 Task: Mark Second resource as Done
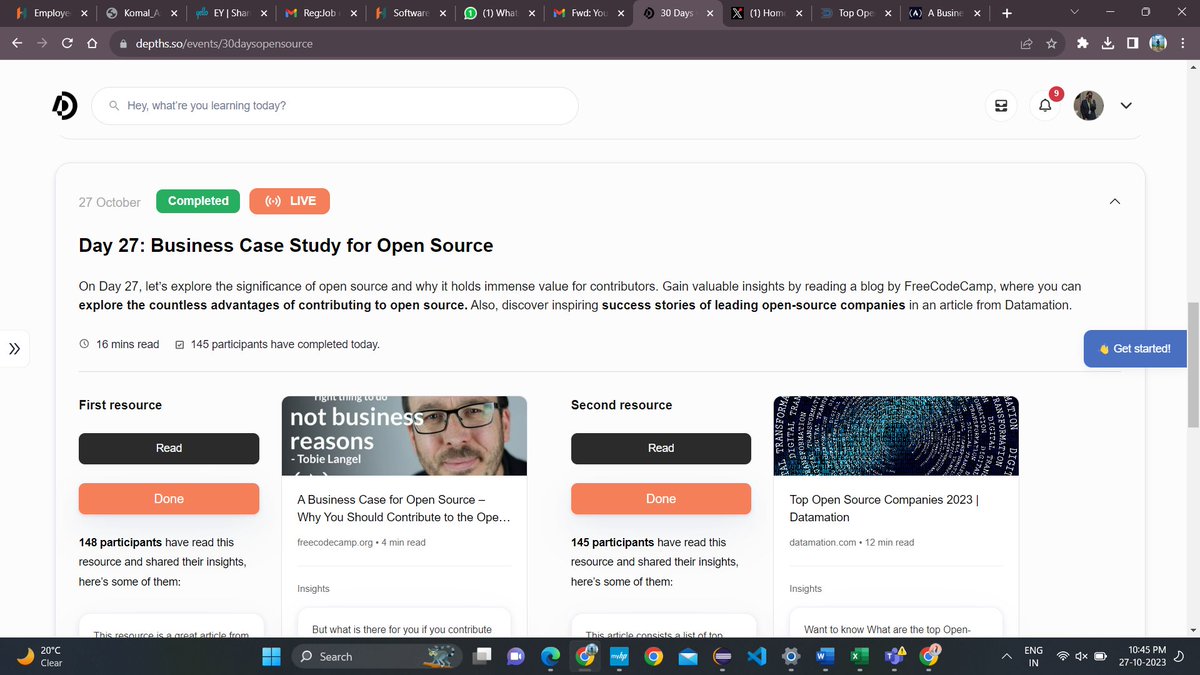(661, 499)
